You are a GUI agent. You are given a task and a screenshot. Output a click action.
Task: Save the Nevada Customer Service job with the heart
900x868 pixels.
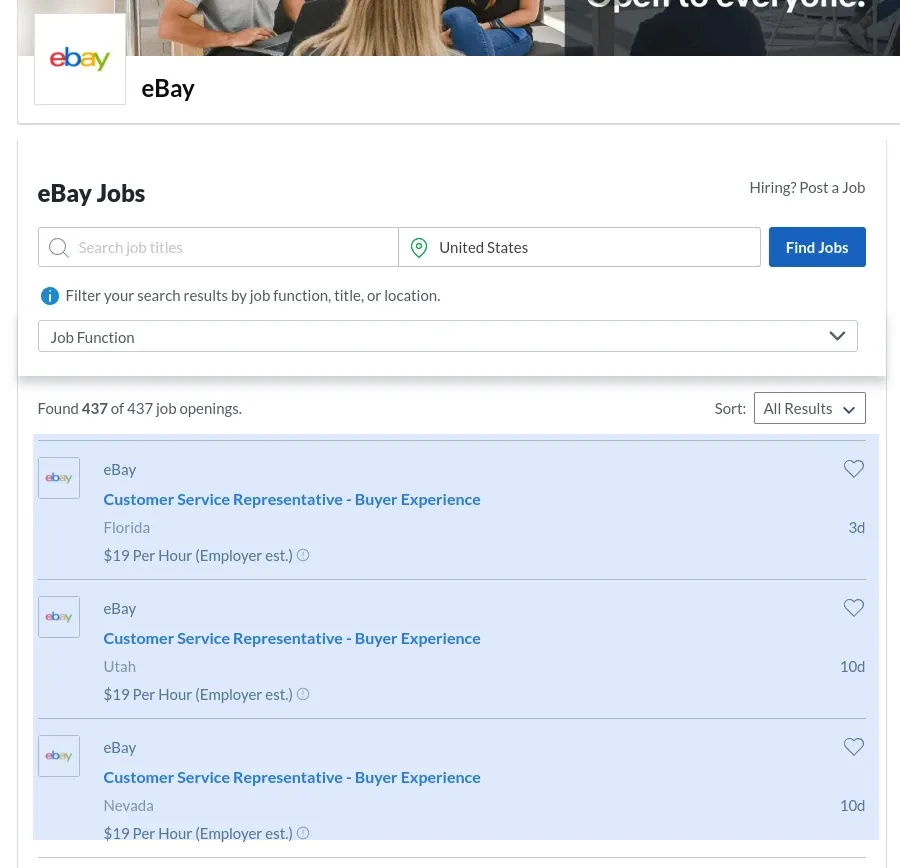tap(854, 747)
